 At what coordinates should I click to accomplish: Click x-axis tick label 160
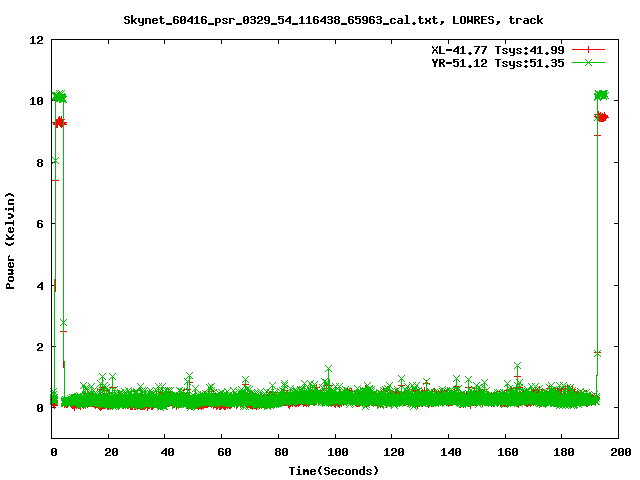(507, 452)
